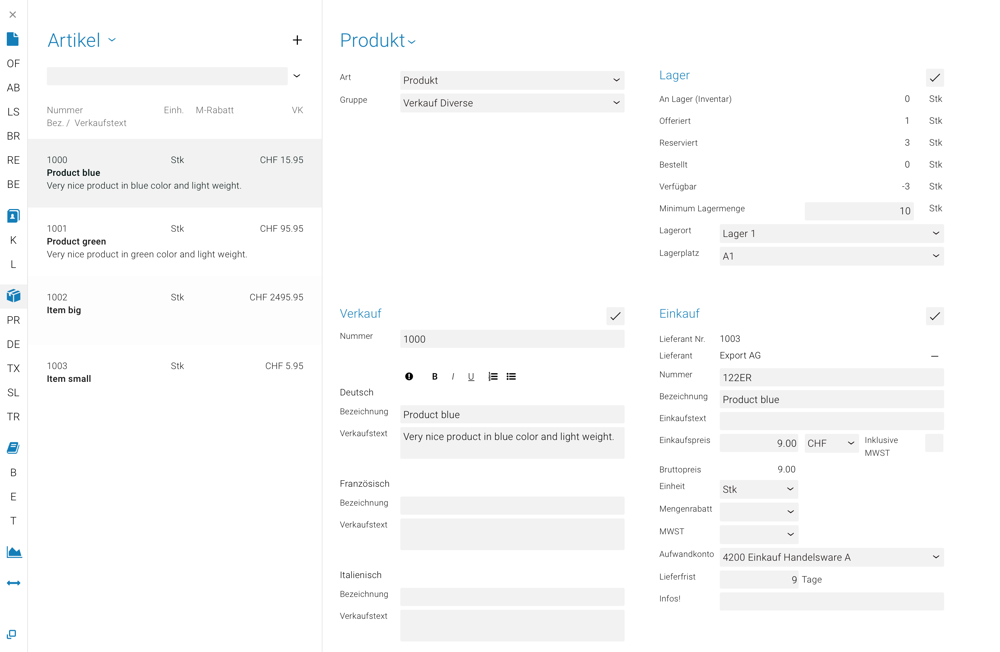Toggle the Einkauf section checkbox
The width and height of the screenshot is (1000, 652).
point(934,316)
